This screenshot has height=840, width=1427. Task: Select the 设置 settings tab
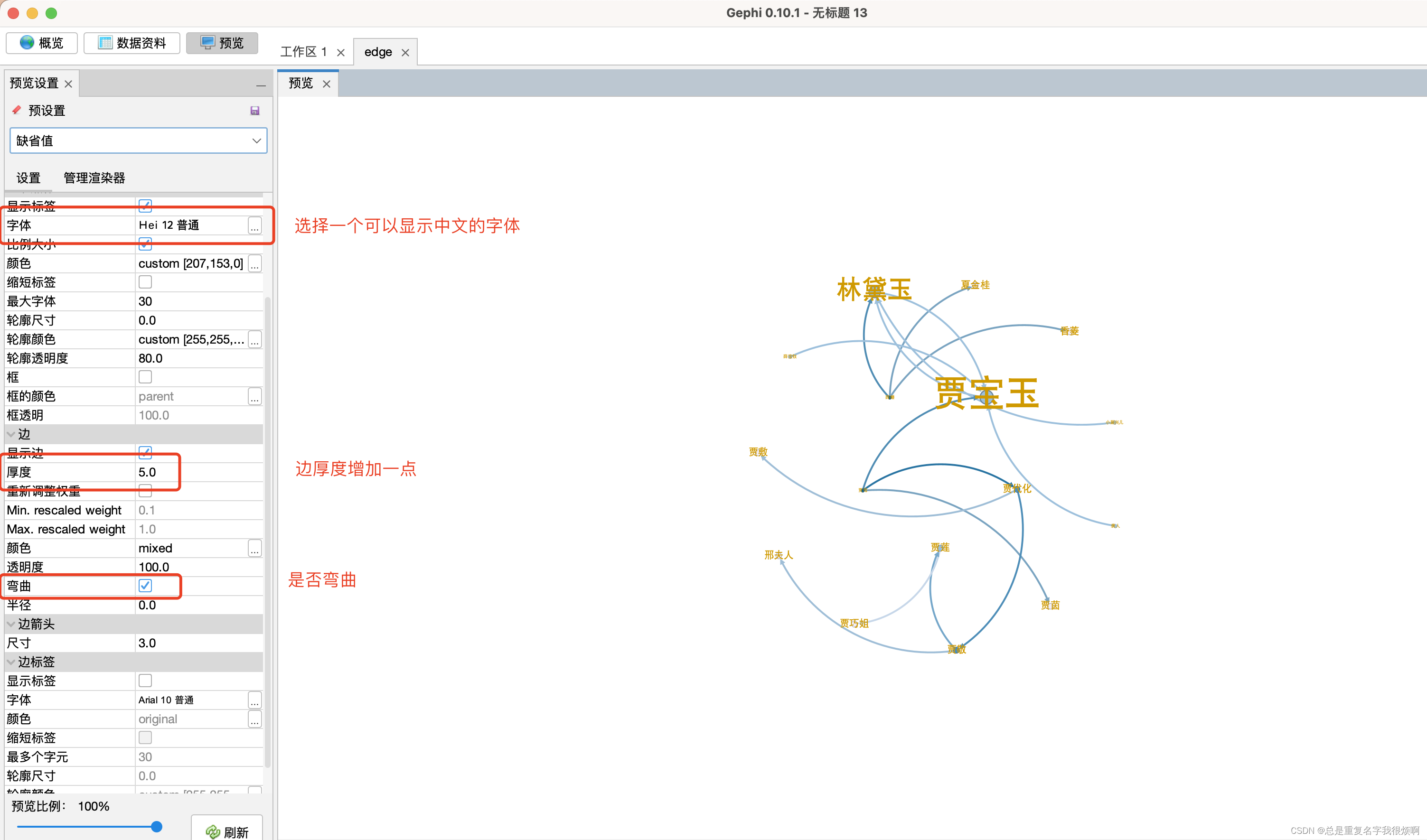tap(28, 178)
